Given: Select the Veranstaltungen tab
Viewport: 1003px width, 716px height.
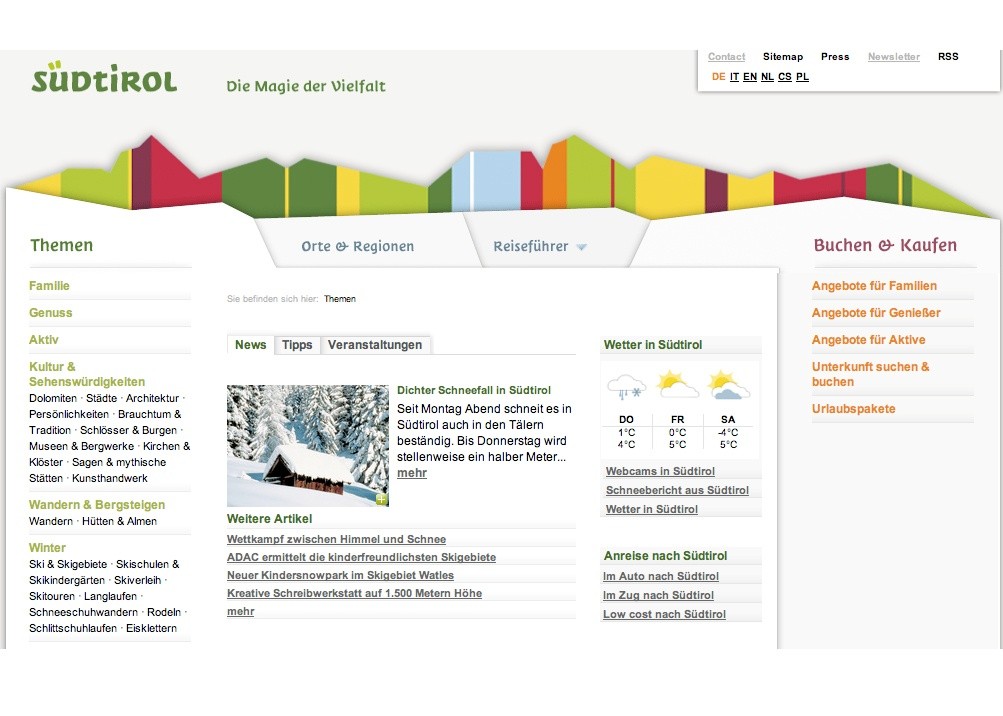Looking at the screenshot, I should 375,345.
